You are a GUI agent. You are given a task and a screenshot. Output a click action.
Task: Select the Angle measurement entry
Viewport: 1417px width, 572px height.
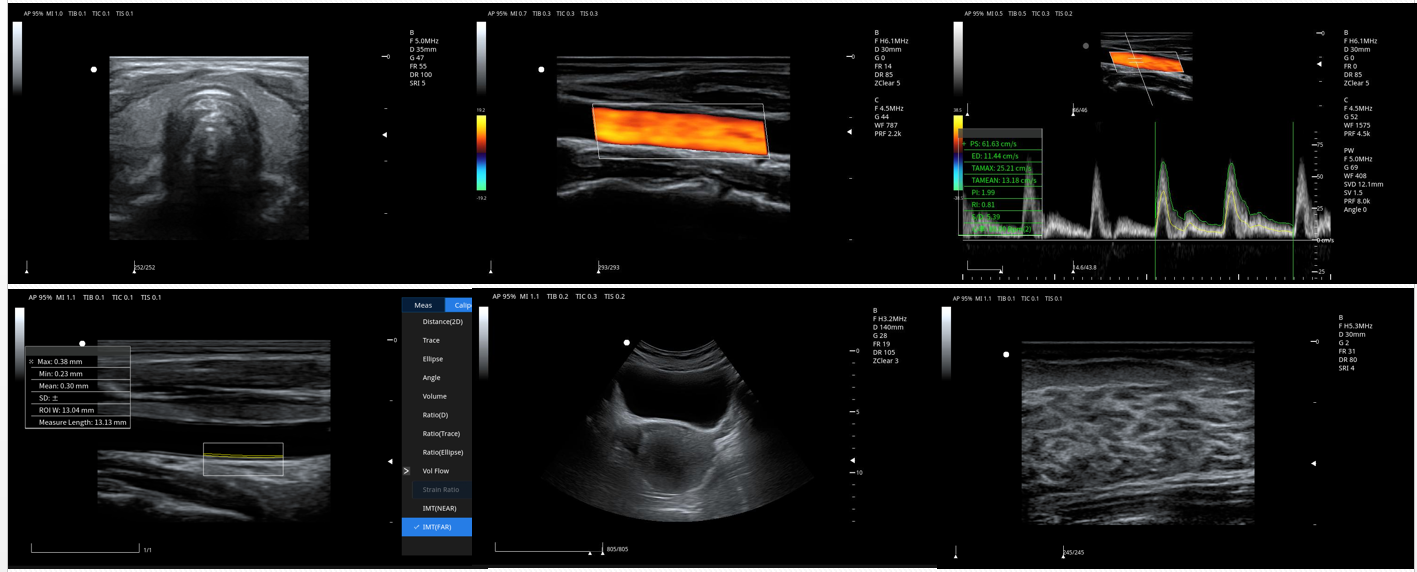(431, 378)
